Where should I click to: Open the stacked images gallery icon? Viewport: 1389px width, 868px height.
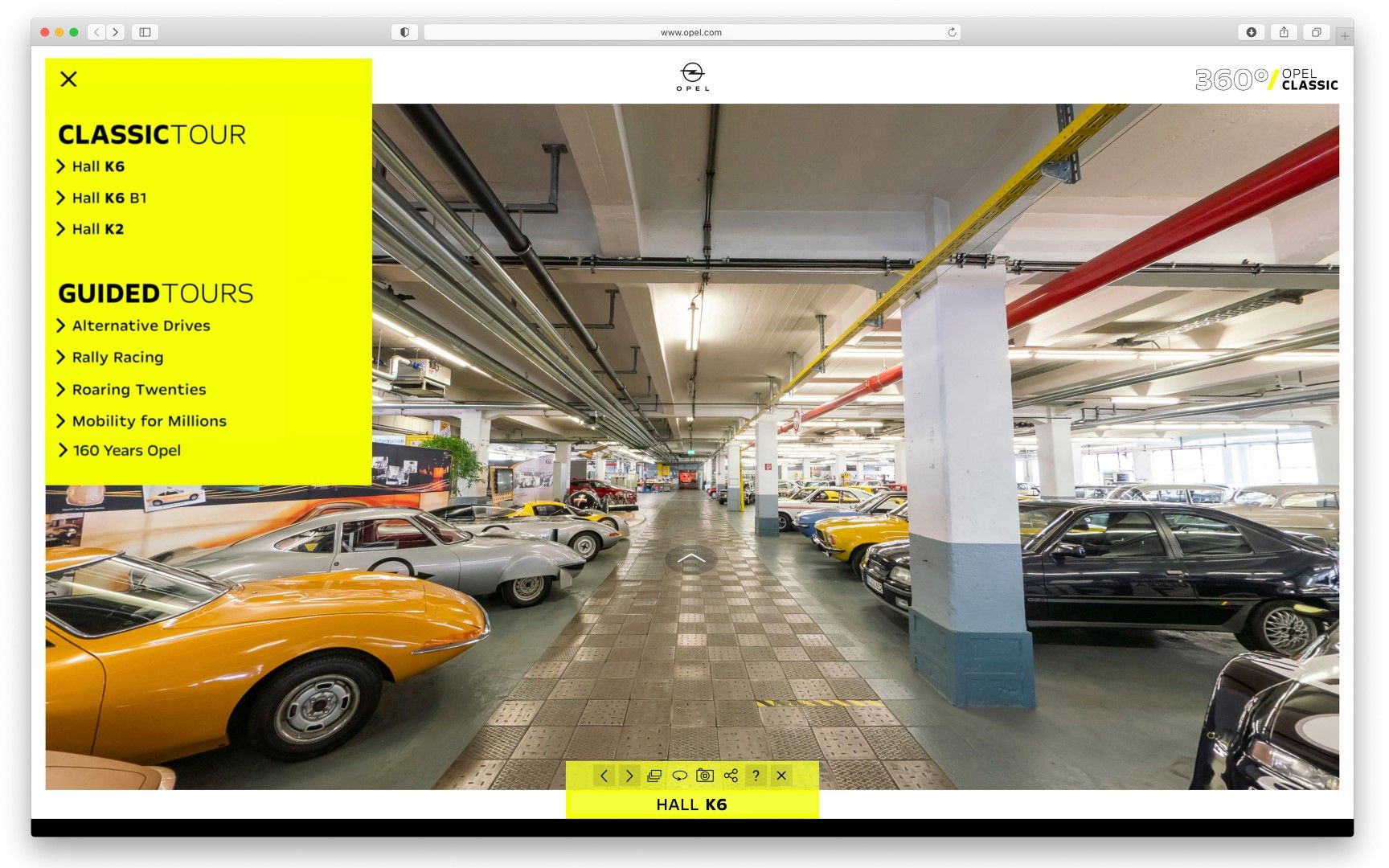coord(654,776)
